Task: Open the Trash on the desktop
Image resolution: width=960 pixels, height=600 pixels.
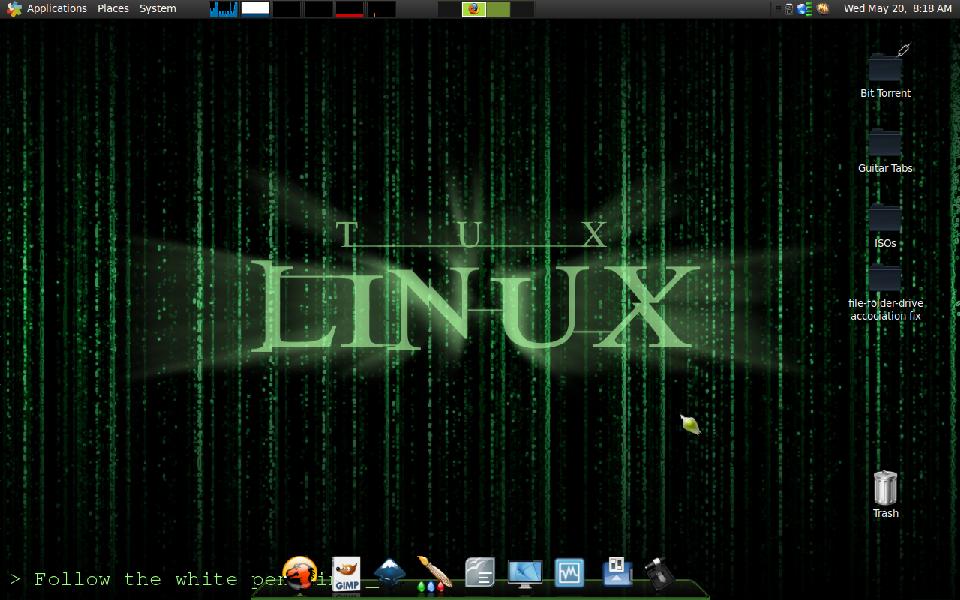Action: tap(885, 487)
